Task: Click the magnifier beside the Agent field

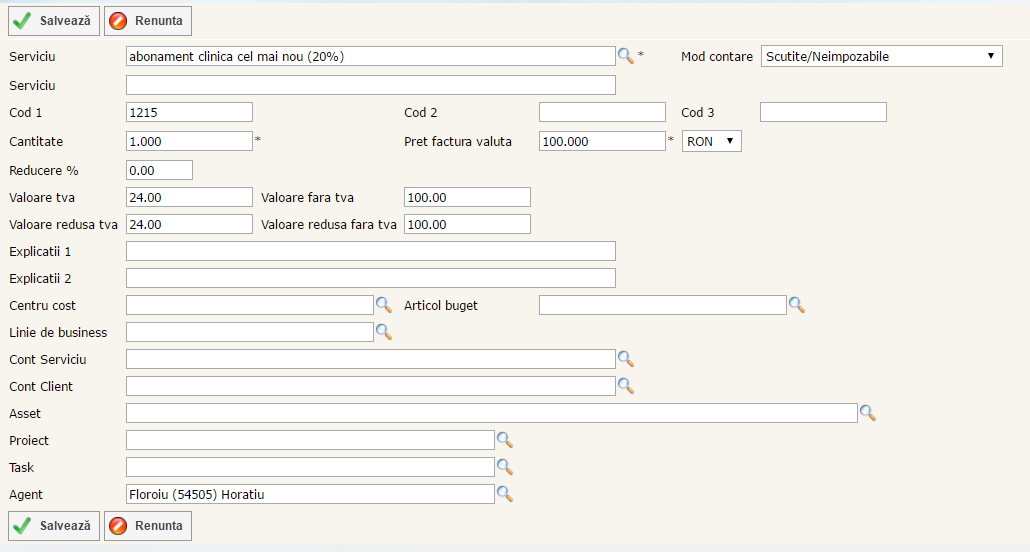Action: [504, 494]
